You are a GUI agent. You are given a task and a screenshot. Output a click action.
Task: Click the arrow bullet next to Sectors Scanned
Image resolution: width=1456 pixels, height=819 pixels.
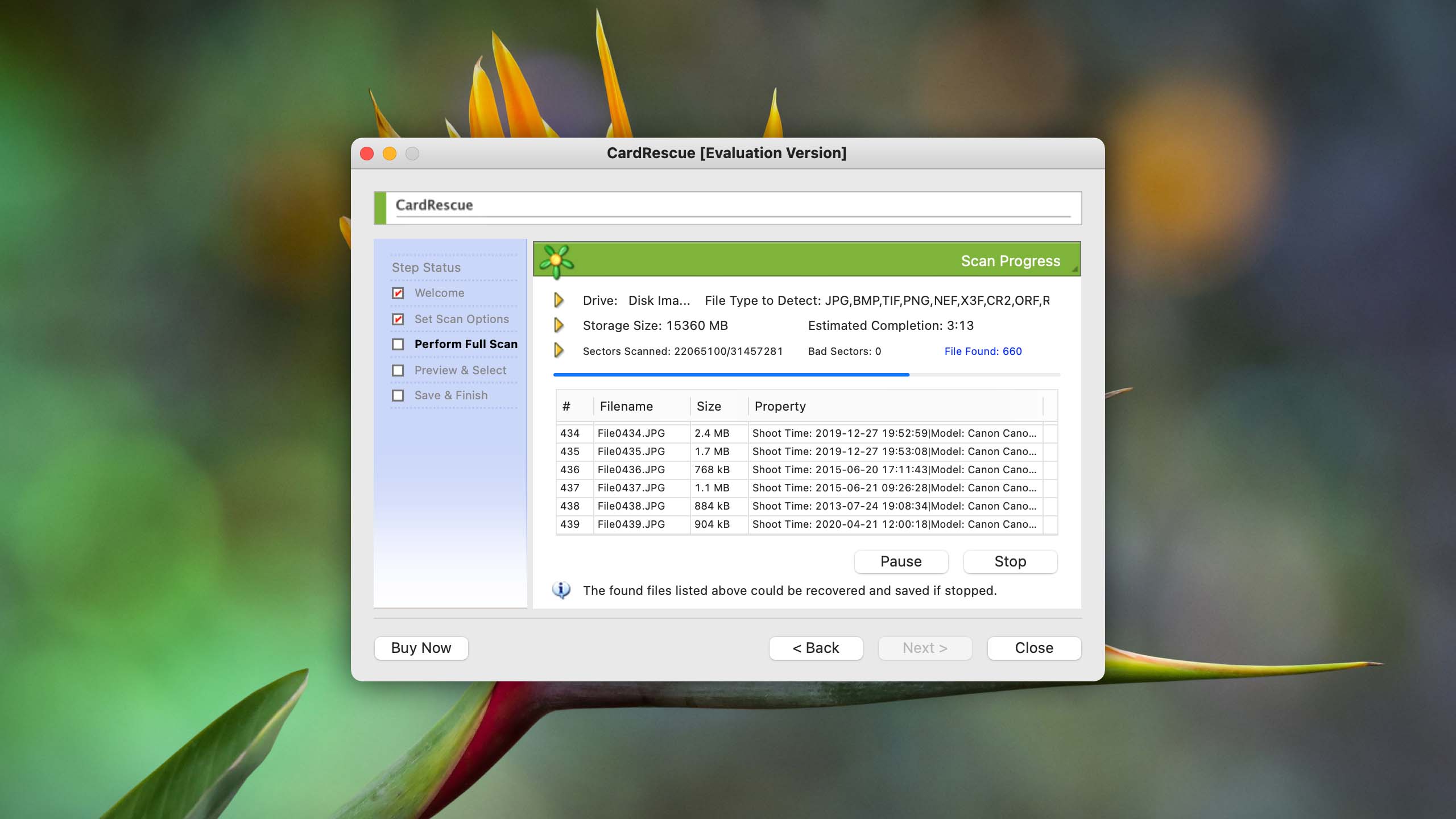559,350
